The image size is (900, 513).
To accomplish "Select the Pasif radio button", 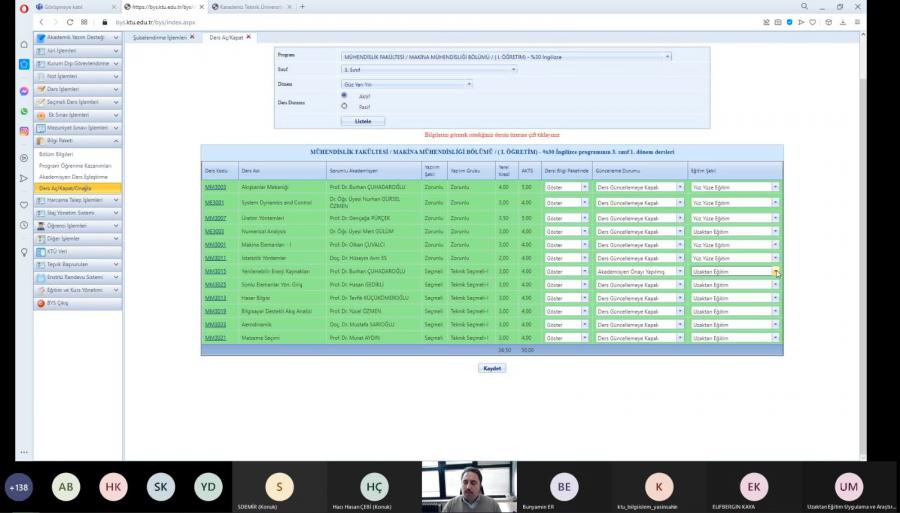I will 345,105.
